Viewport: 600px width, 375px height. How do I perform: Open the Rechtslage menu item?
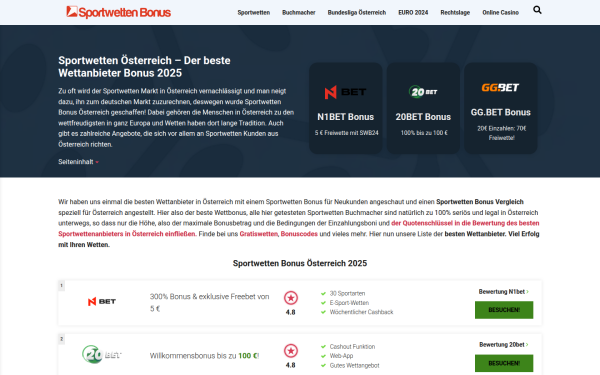(455, 13)
